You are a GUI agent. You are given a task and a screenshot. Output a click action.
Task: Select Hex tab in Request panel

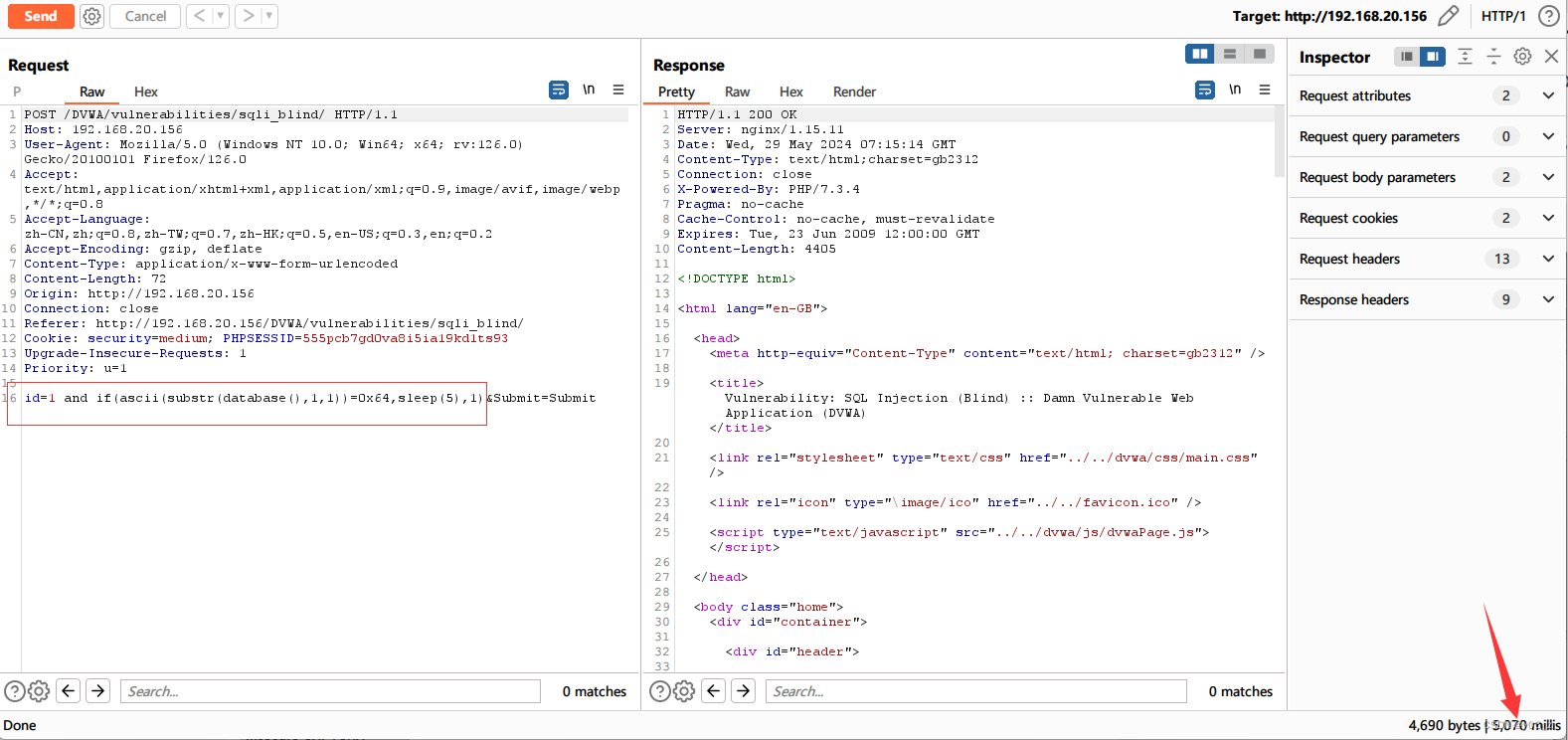146,92
